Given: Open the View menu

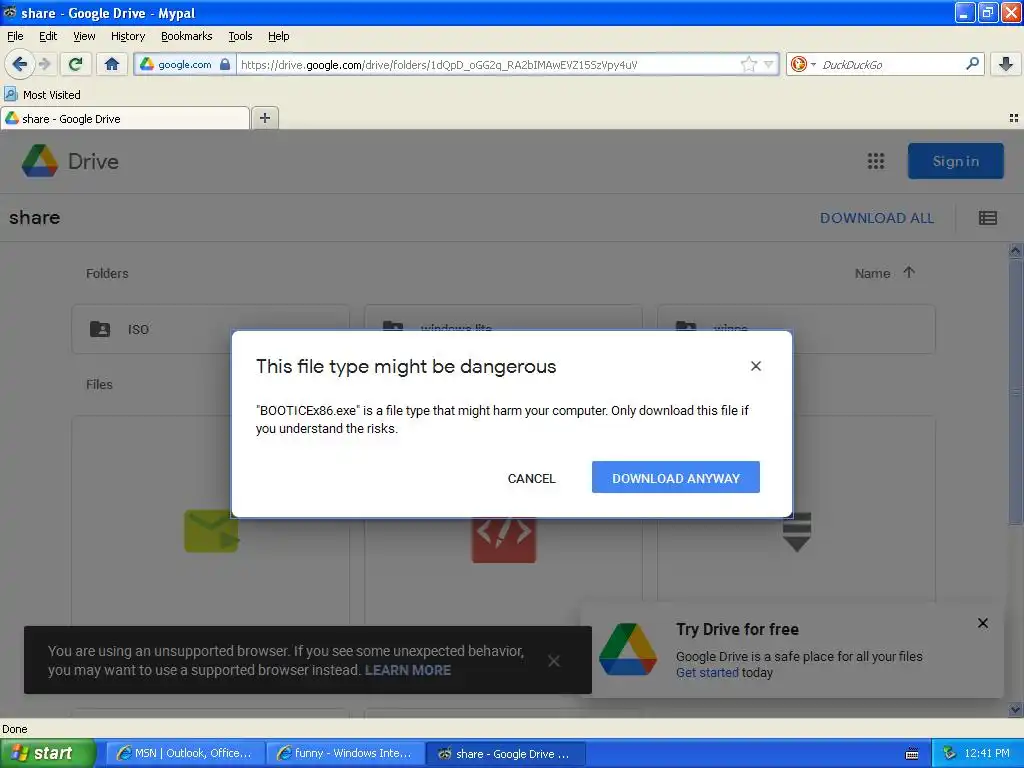Looking at the screenshot, I should tap(84, 36).
